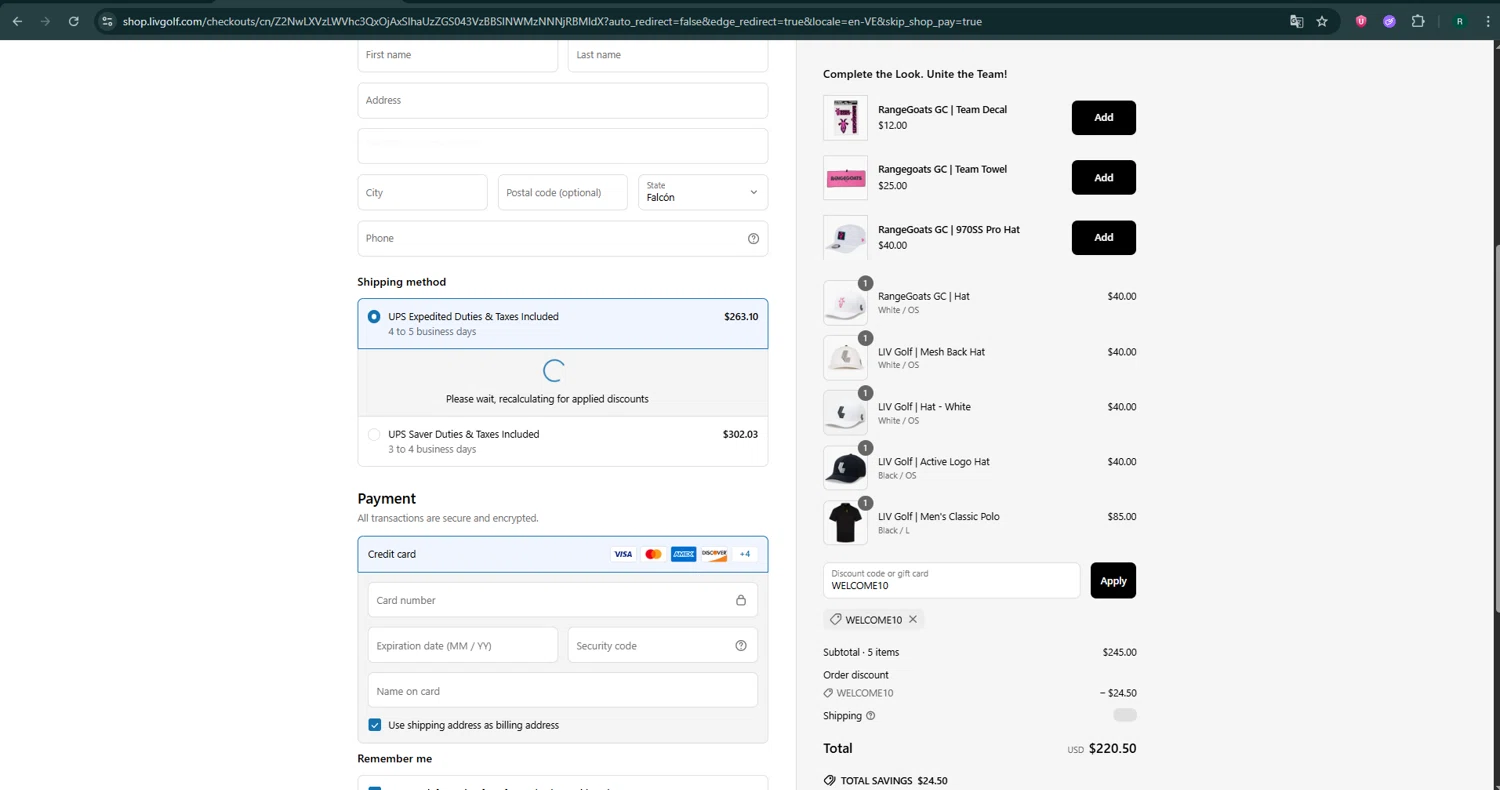
Task: Click the Mastercard logo
Action: (x=653, y=554)
